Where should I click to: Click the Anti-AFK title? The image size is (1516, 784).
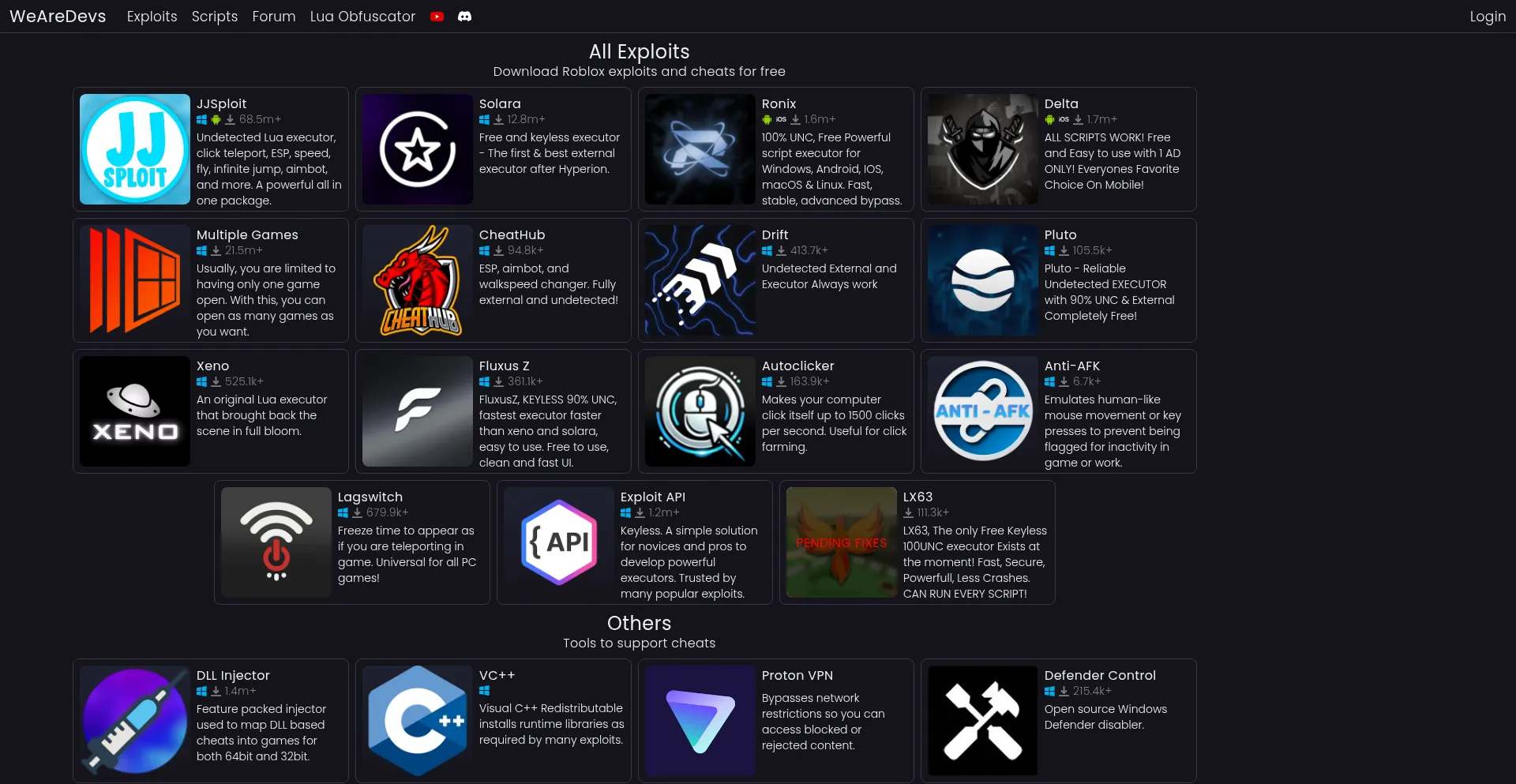(1072, 366)
